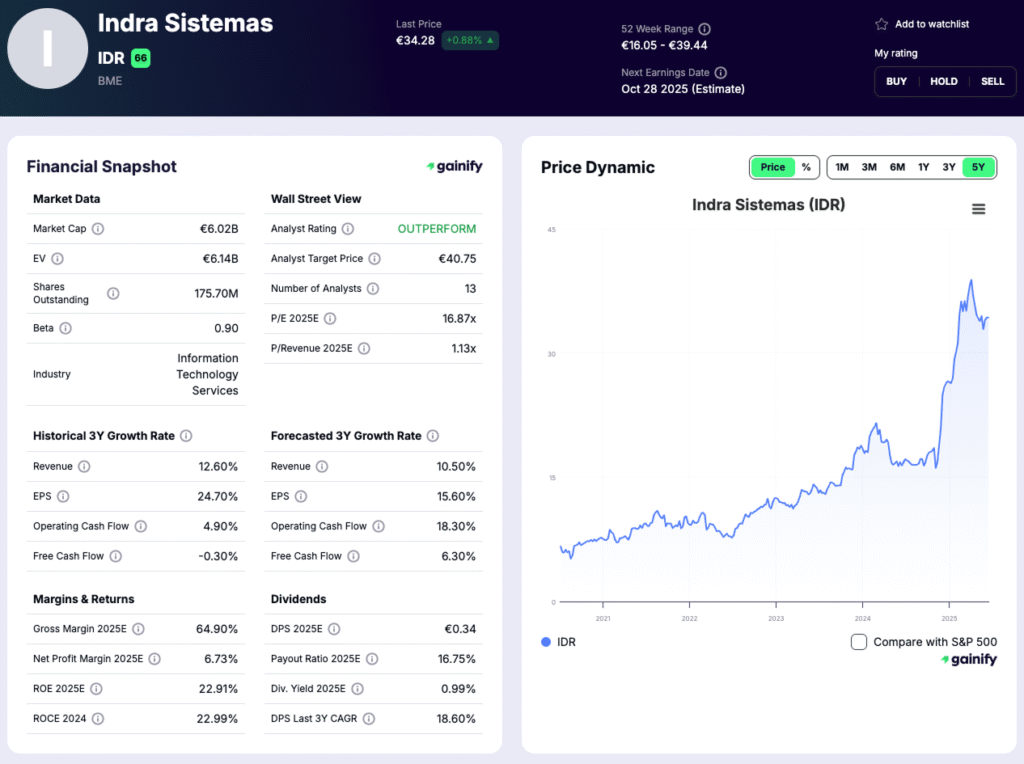Select the 1M time range tab
Viewport: 1024px width, 764px height.
click(842, 167)
